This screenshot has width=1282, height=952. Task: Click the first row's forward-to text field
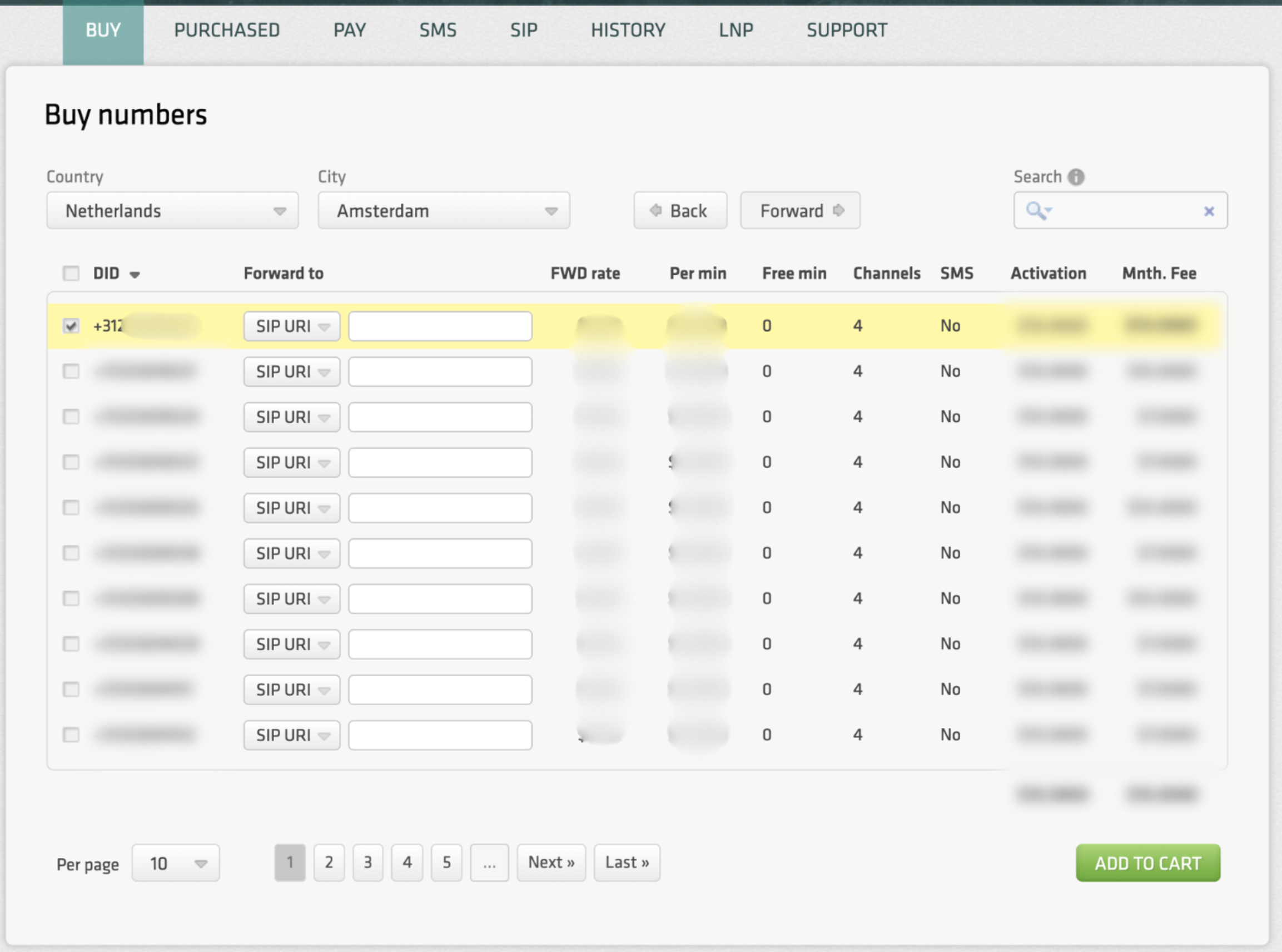(440, 327)
